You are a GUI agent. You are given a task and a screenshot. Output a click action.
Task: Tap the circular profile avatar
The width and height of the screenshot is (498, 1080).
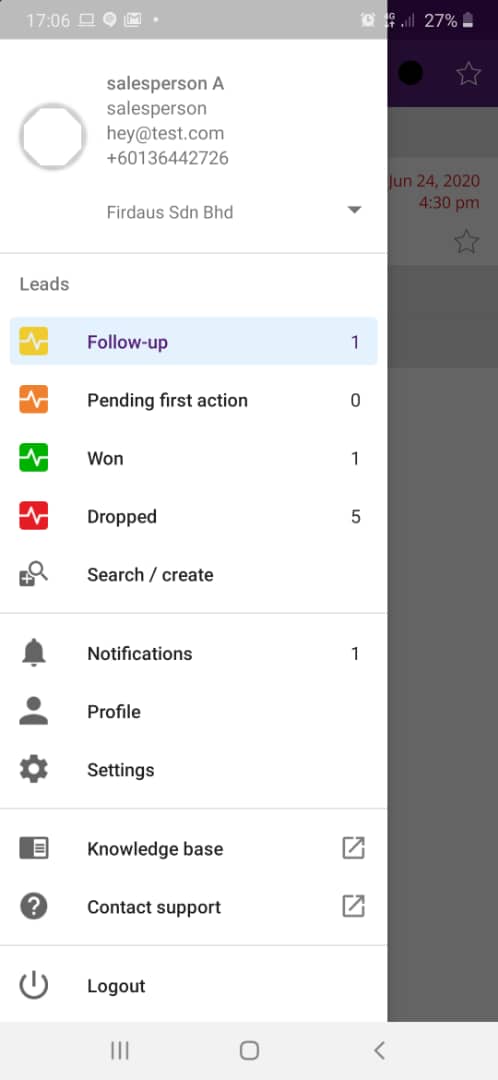[52, 136]
